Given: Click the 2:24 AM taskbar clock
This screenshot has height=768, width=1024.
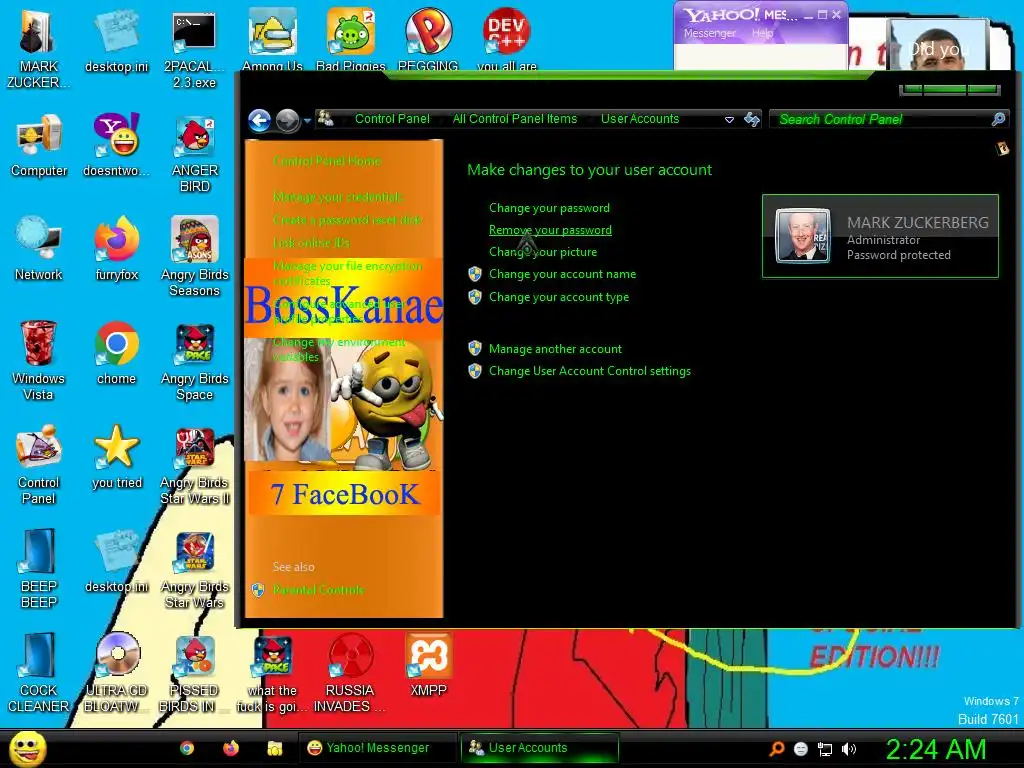Looking at the screenshot, I should pos(935,749).
